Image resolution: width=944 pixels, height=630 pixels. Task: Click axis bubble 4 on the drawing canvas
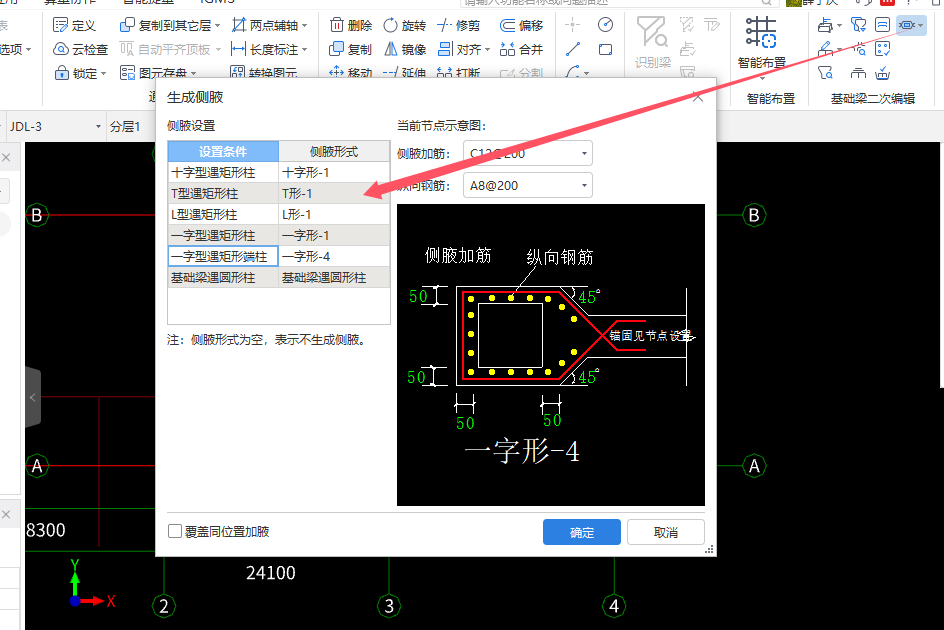pos(614,606)
